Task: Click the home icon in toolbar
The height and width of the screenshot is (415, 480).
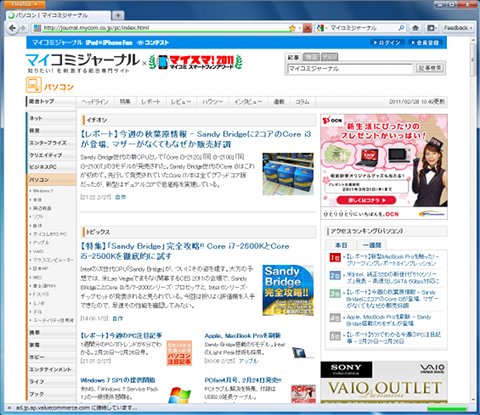Action: pos(415,28)
